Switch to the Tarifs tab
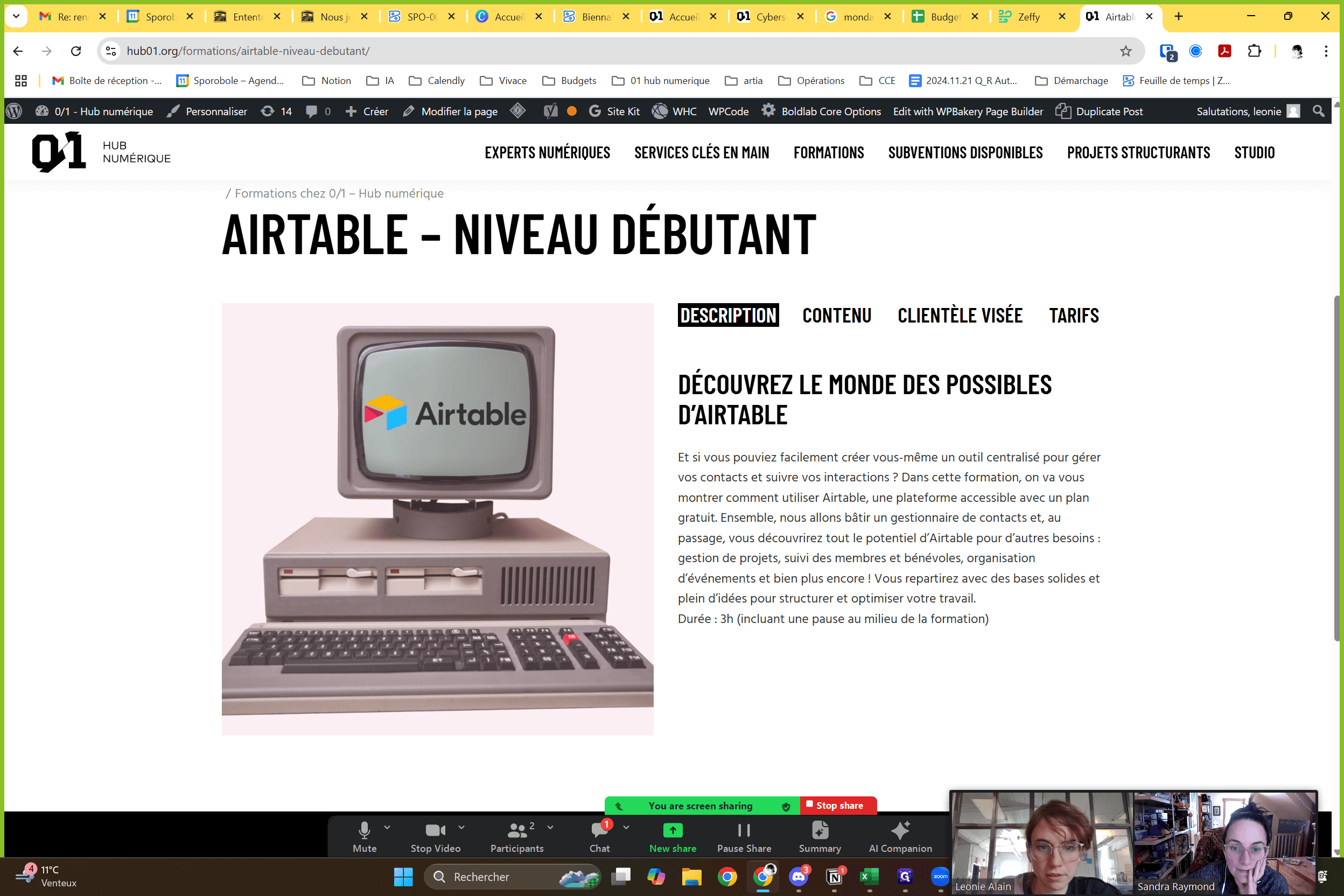This screenshot has height=896, width=1344. point(1074,315)
